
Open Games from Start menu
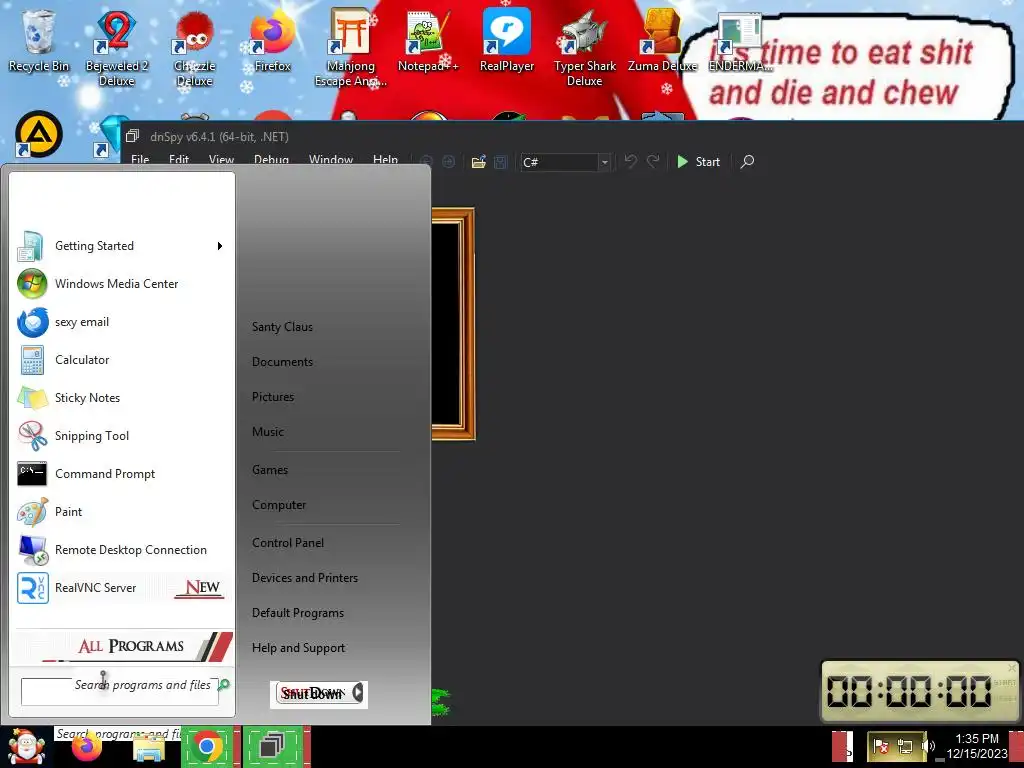(270, 470)
